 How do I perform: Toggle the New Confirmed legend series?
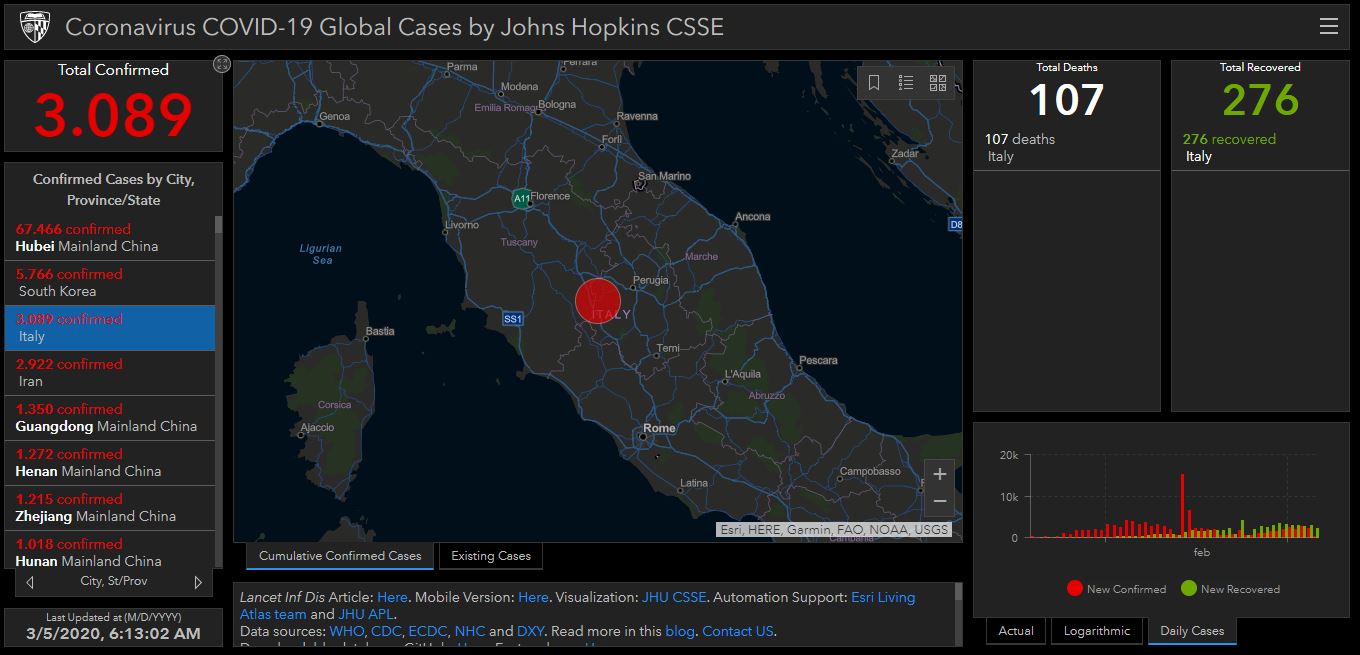pos(1116,589)
